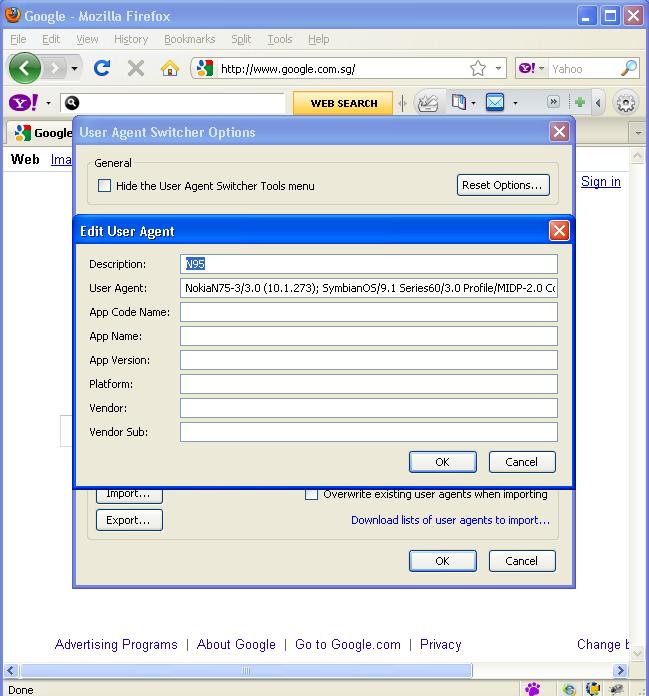
Task: Open the Edit menu
Action: 51,40
